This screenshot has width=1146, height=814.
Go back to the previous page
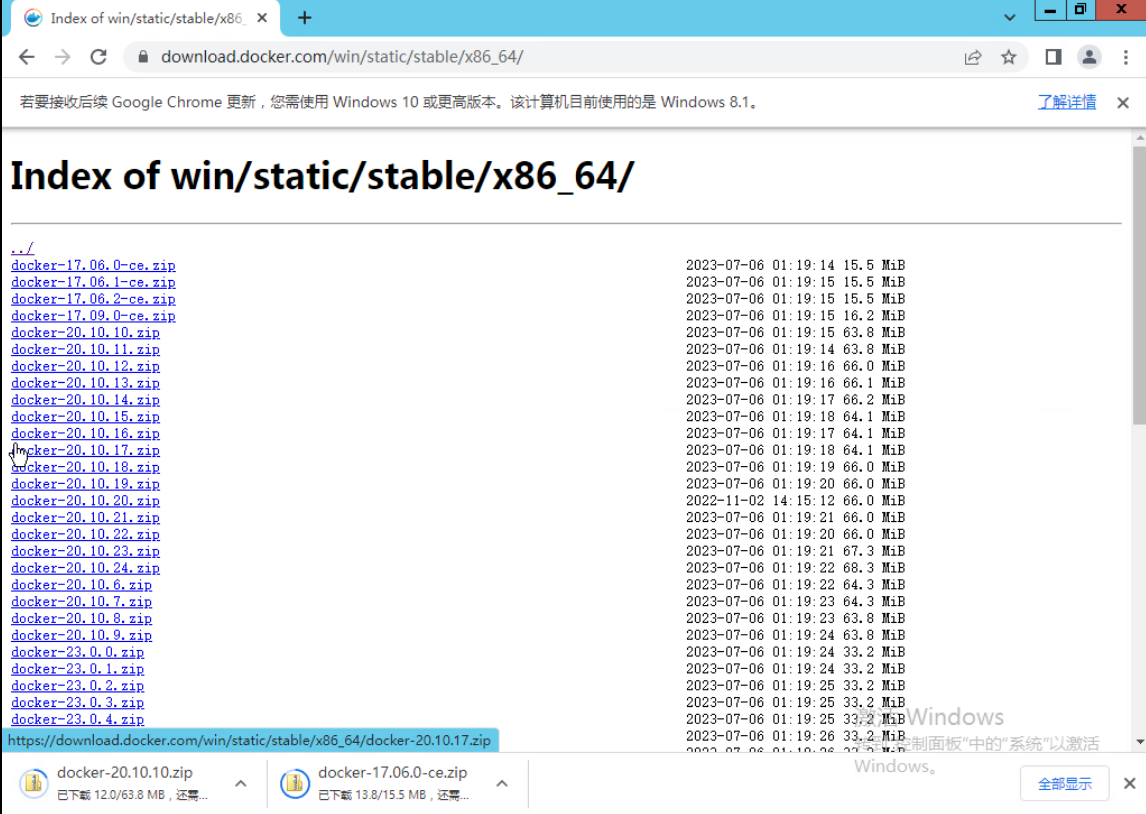click(26, 57)
